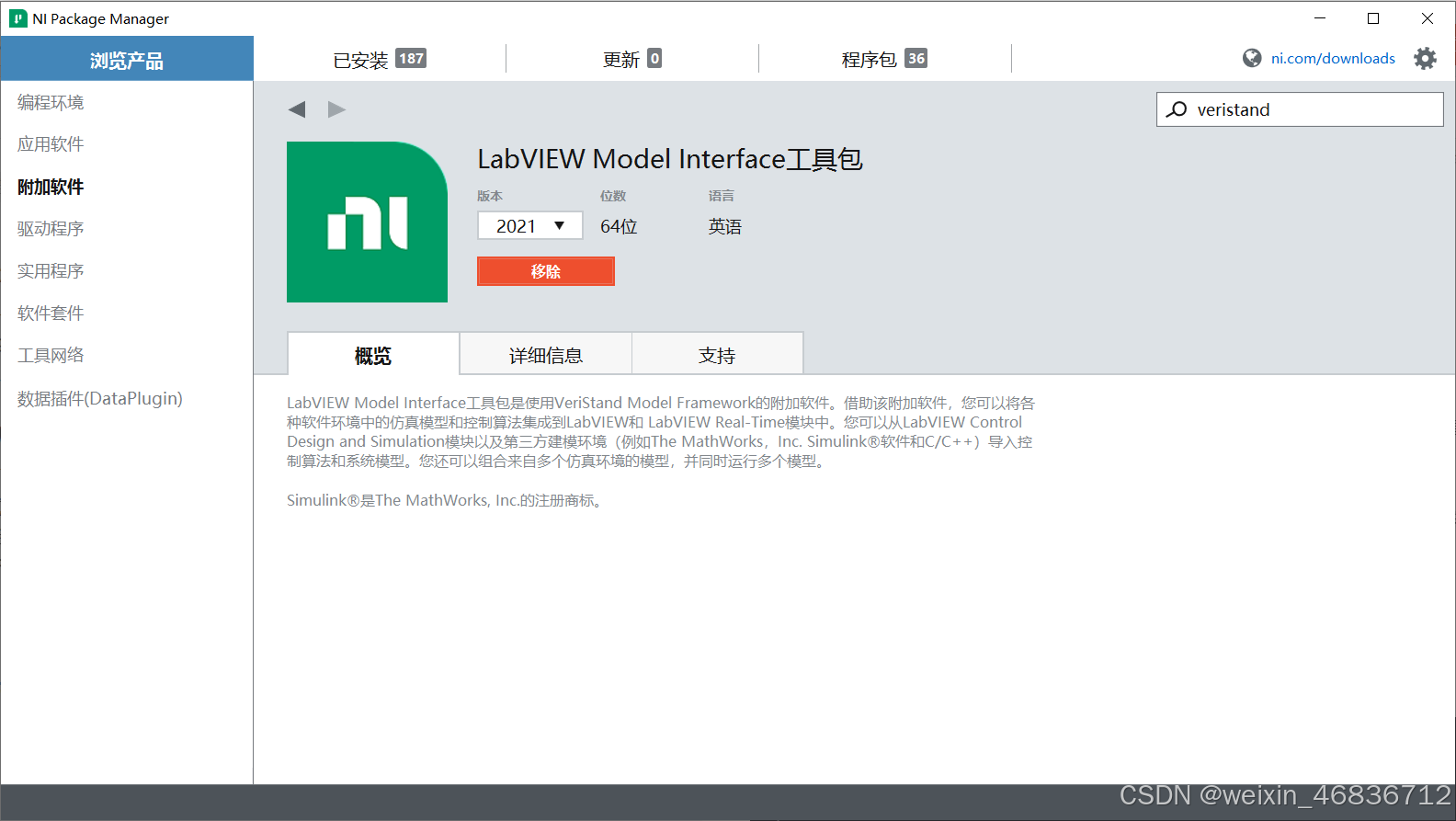Open the ni.com/downloads link
This screenshot has width=1456, height=821.
click(1333, 59)
